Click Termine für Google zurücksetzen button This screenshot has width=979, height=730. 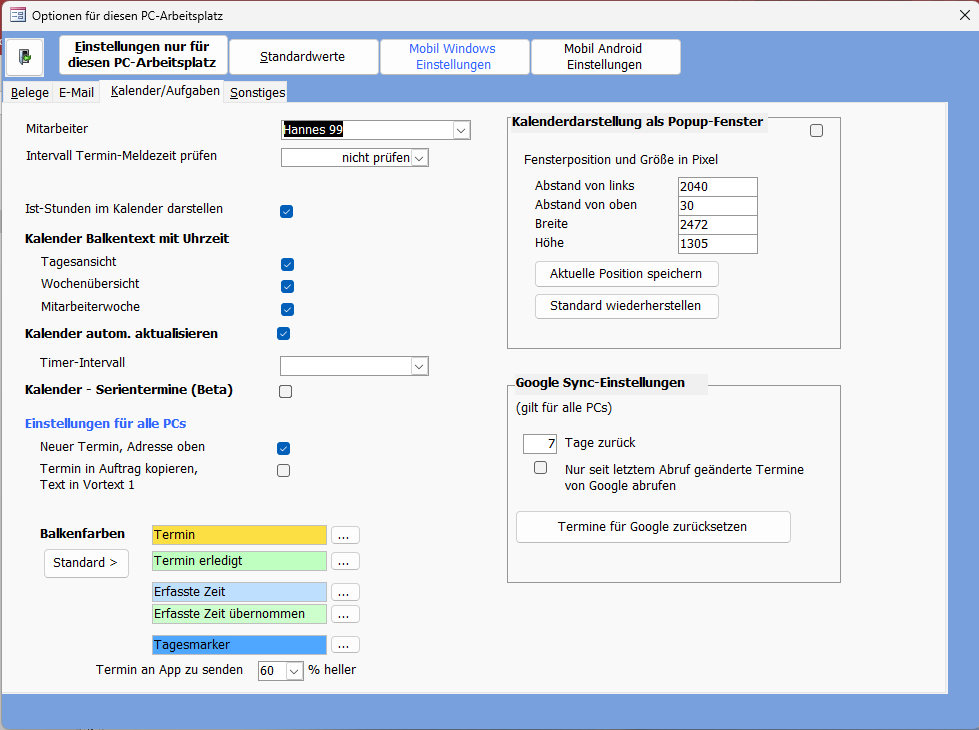click(652, 527)
